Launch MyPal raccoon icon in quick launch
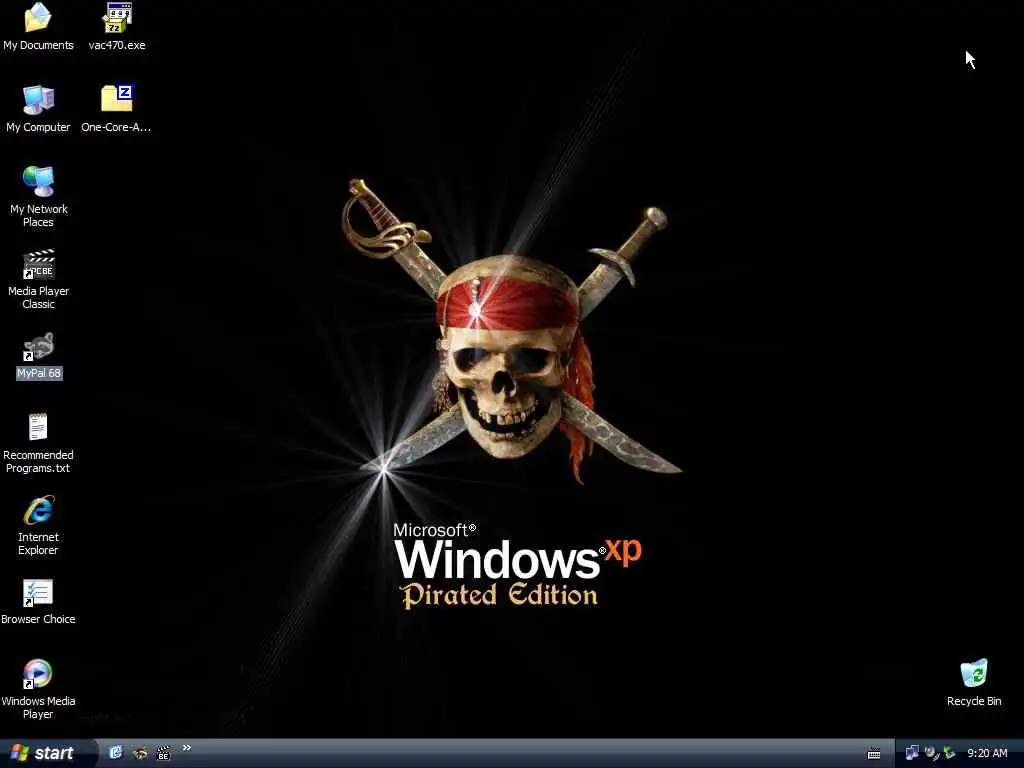The height and width of the screenshot is (768, 1024). point(140,753)
